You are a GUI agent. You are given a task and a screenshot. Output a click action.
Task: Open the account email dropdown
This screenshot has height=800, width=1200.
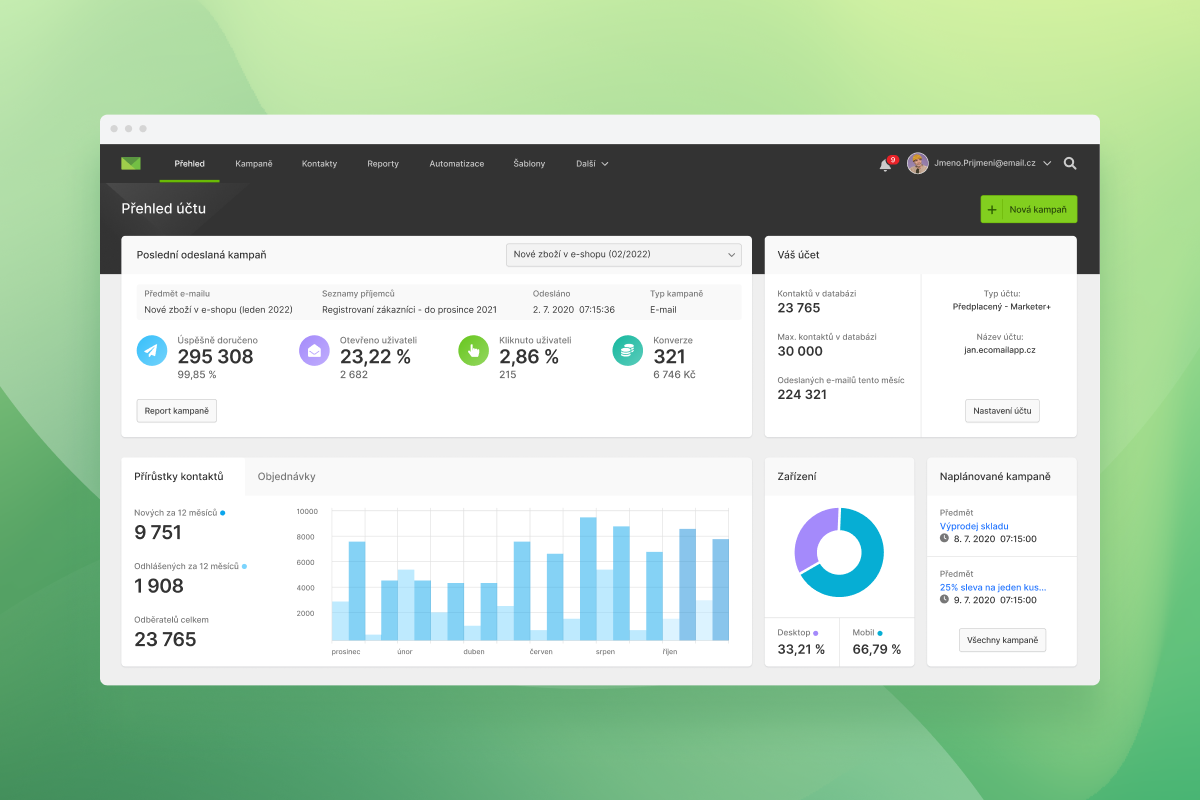993,163
